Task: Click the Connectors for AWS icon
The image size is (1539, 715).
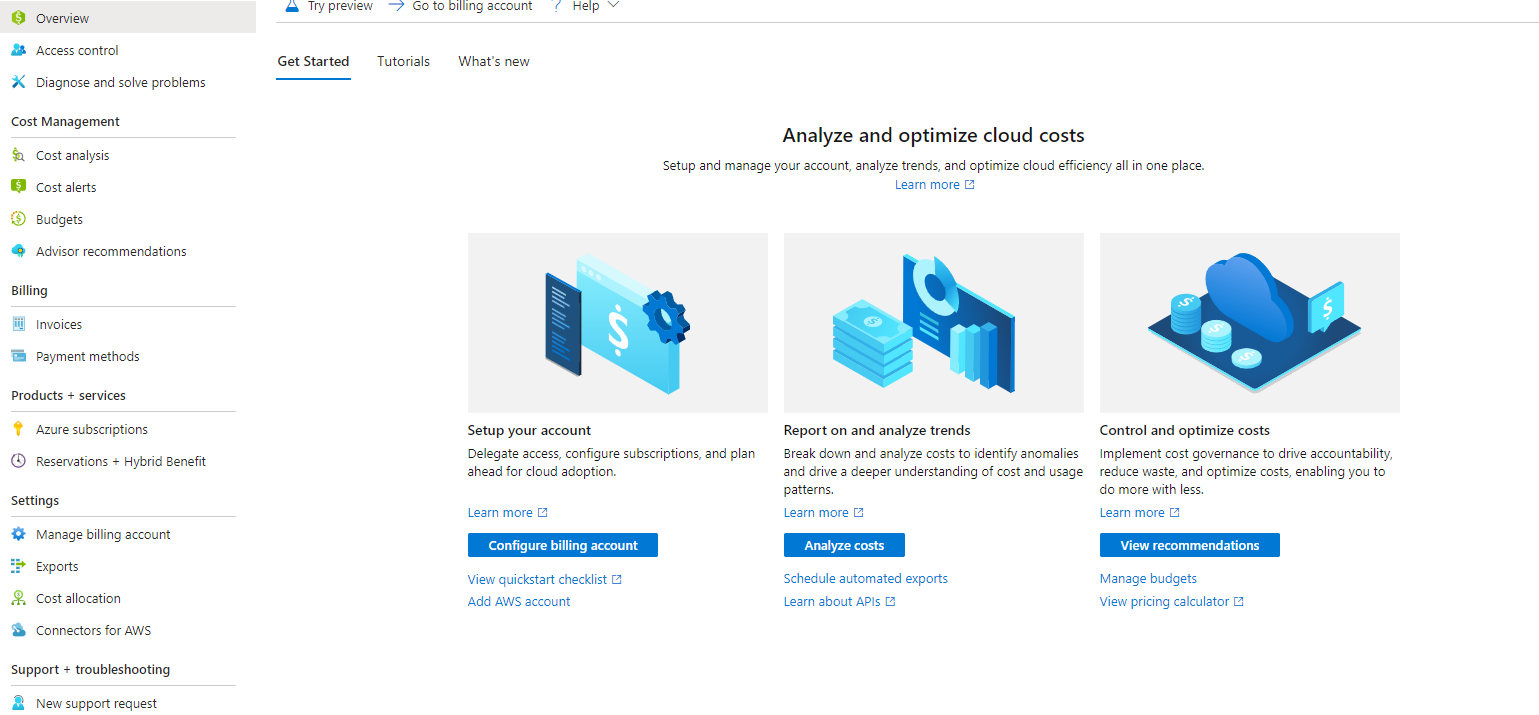Action: (18, 630)
